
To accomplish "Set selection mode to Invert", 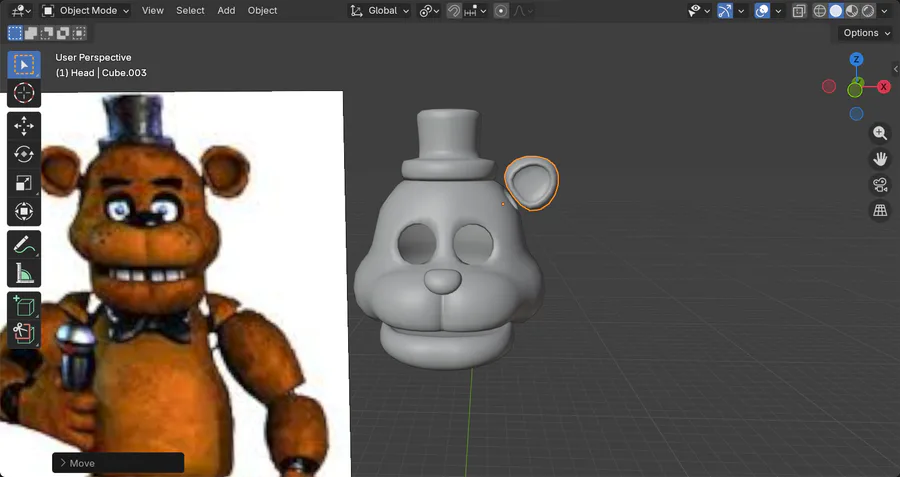I will pos(63,33).
